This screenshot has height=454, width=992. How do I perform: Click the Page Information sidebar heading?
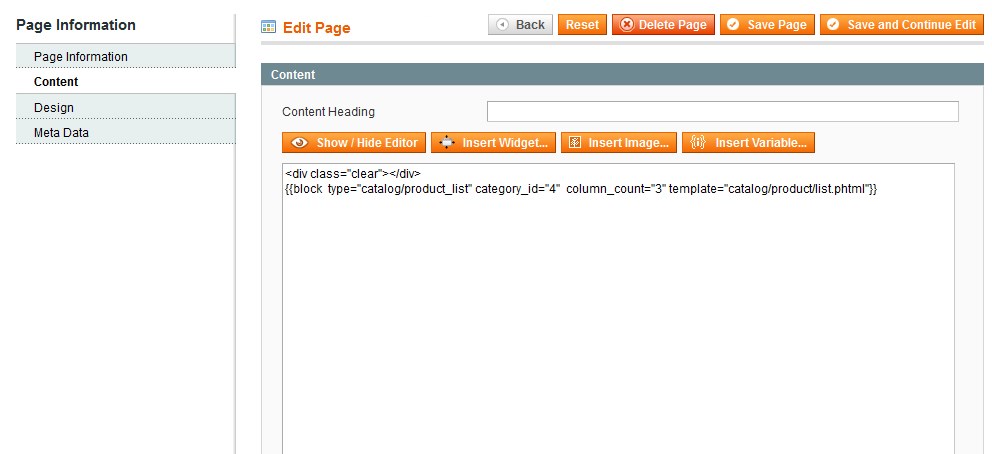(76, 25)
